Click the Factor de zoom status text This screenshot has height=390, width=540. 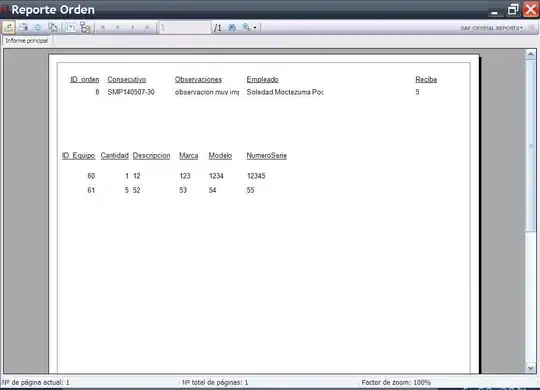[396, 382]
